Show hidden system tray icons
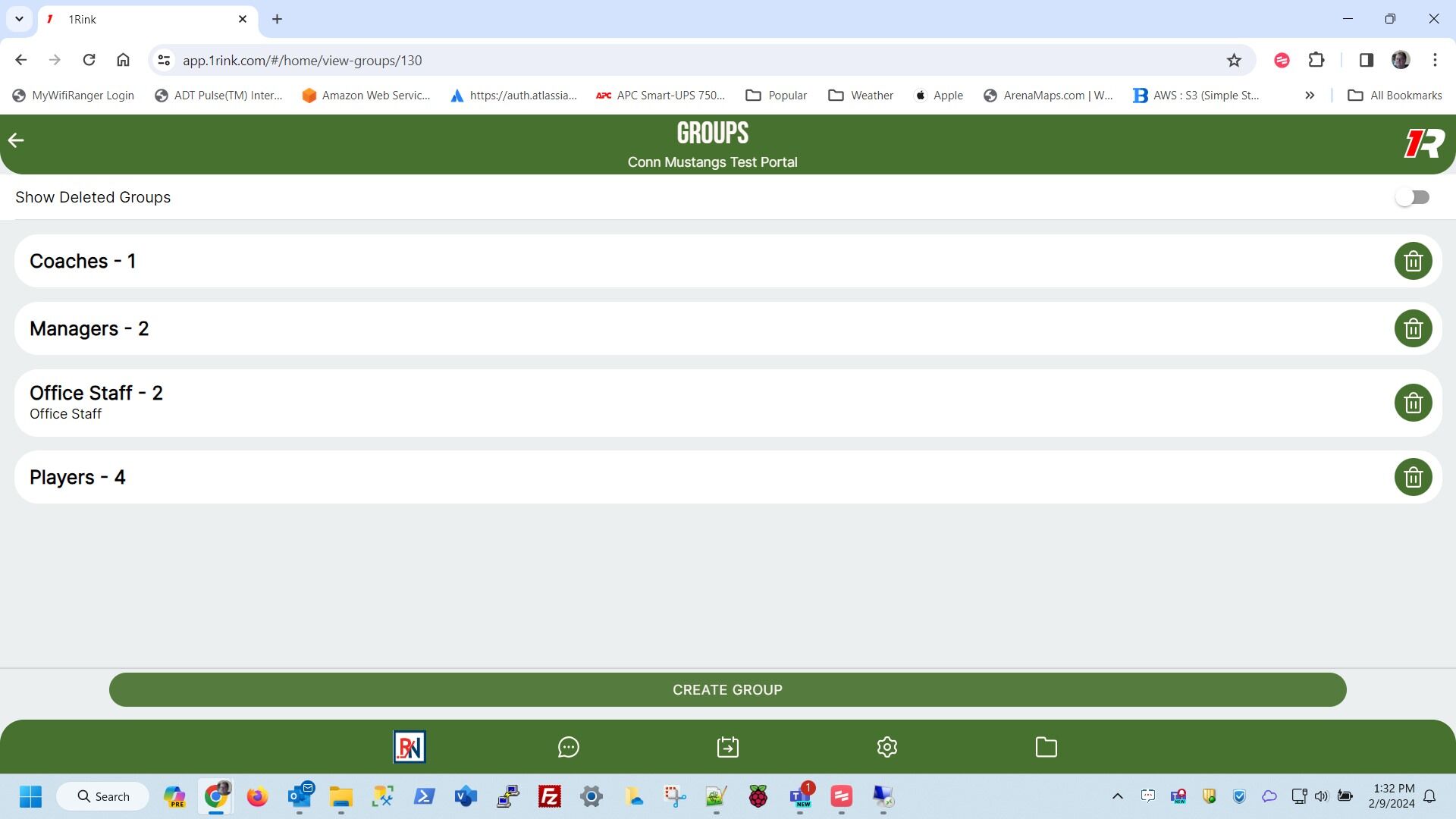Viewport: 1456px width, 819px height. coord(1117,796)
